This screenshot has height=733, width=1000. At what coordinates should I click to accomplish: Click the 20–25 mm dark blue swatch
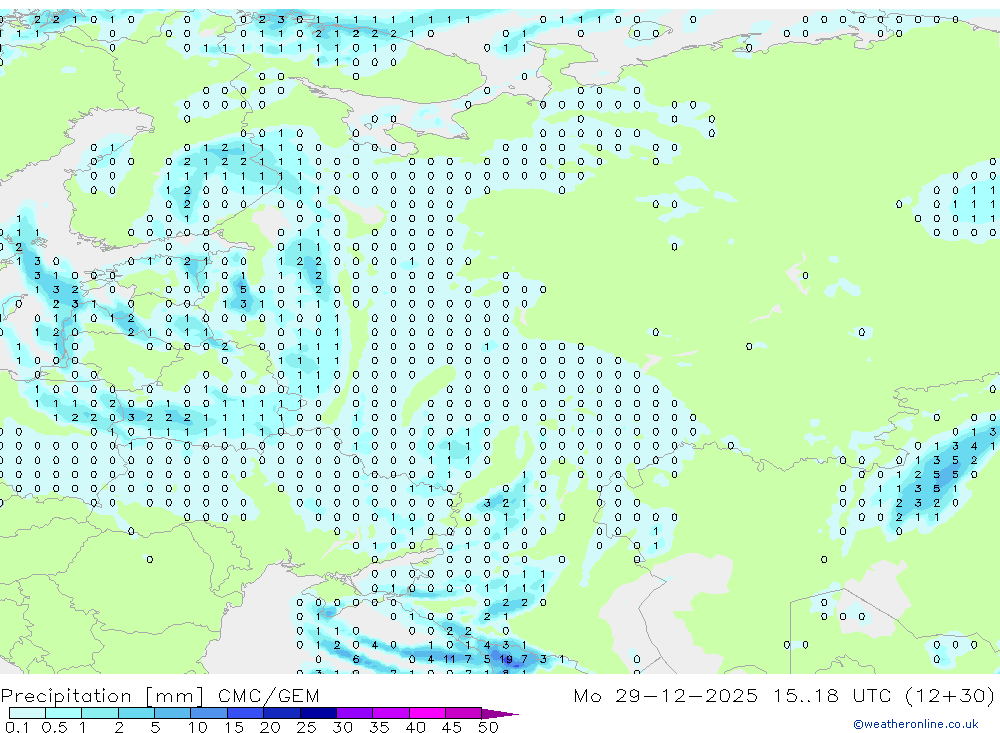(282, 713)
